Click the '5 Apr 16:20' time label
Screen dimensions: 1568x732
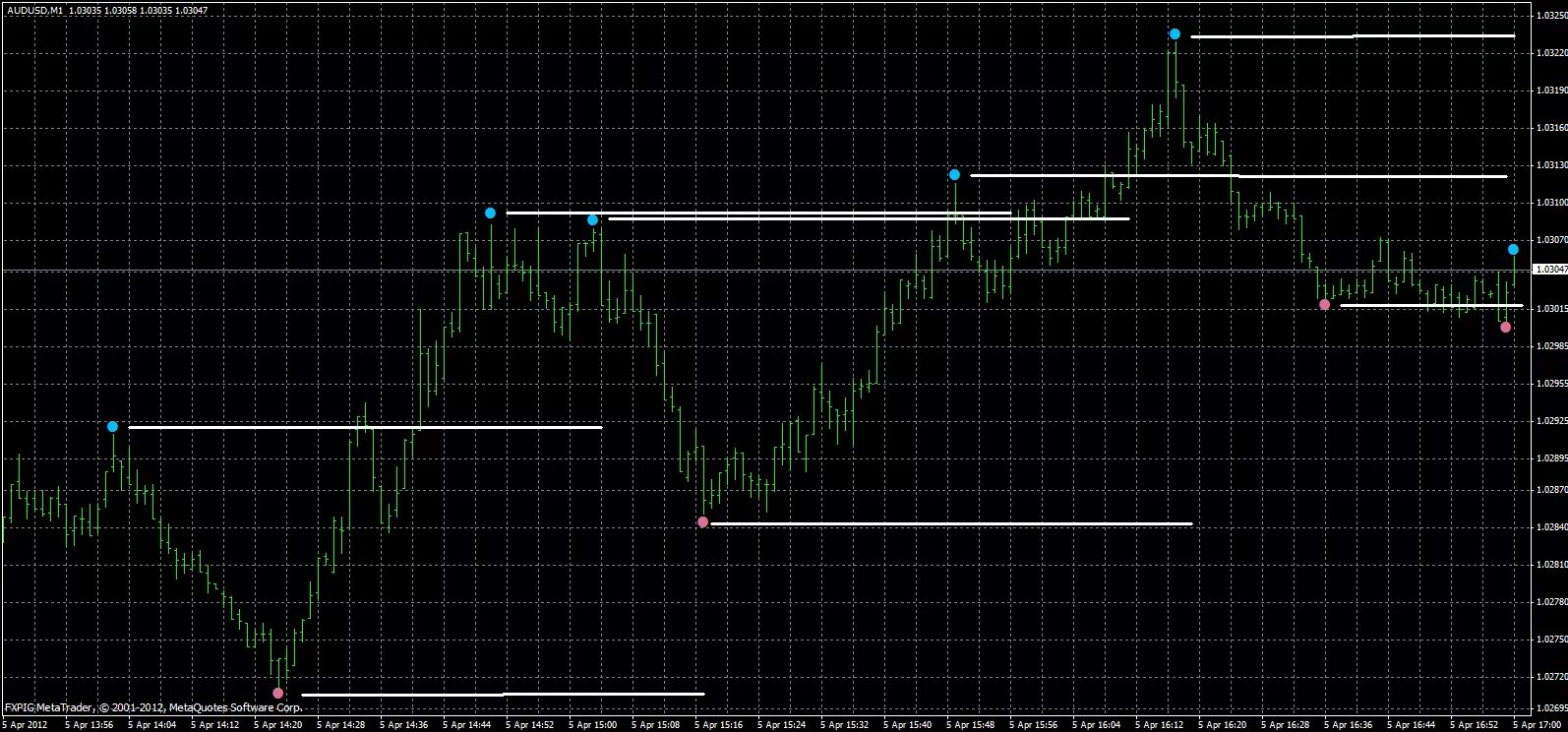point(1224,725)
